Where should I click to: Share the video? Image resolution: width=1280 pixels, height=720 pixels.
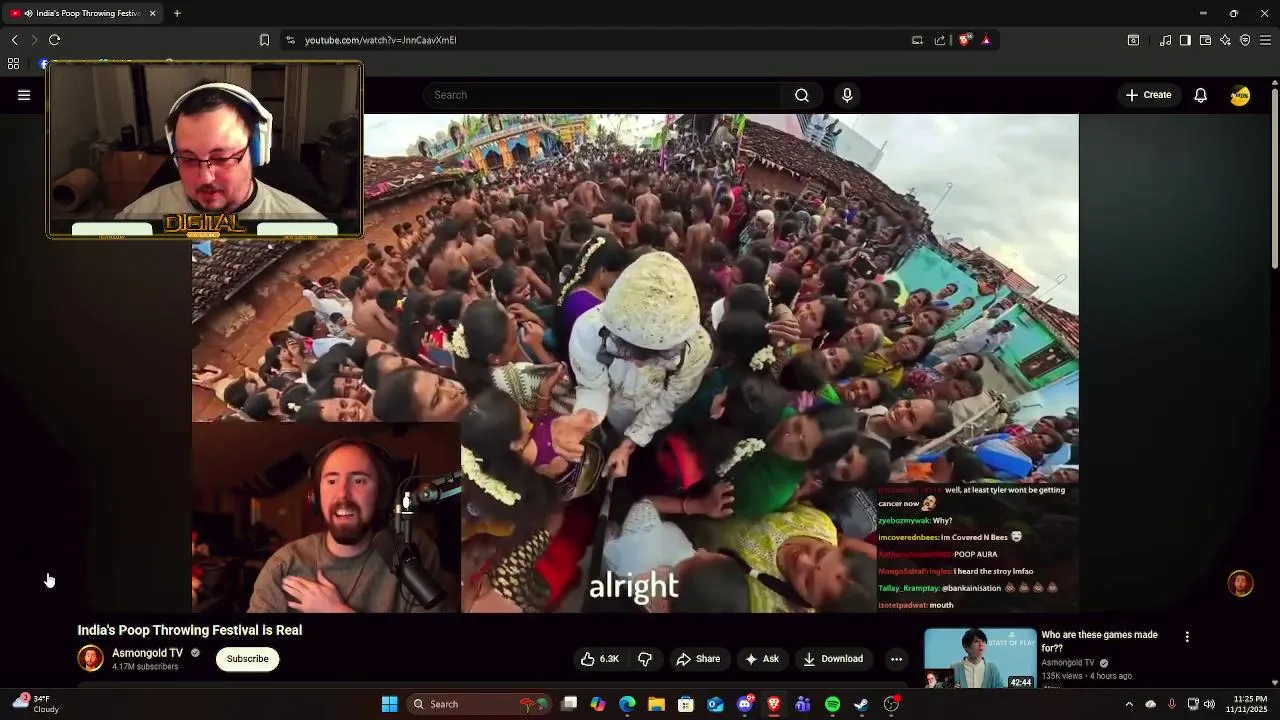(698, 659)
